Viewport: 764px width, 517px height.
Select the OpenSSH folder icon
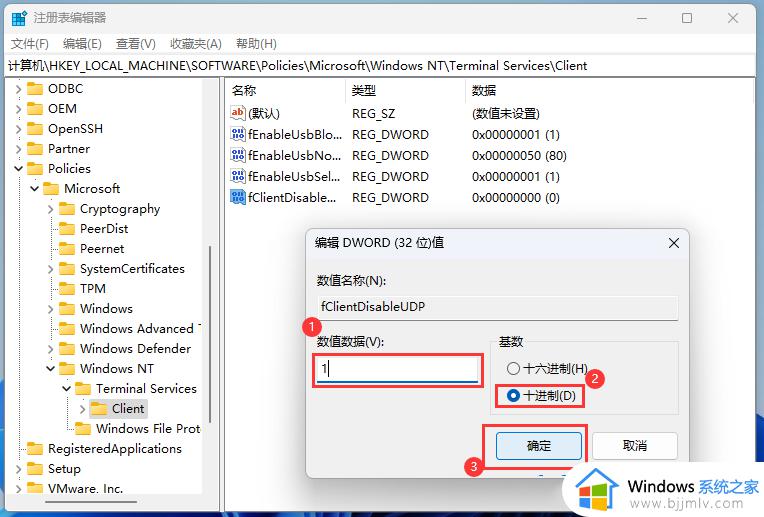point(35,129)
